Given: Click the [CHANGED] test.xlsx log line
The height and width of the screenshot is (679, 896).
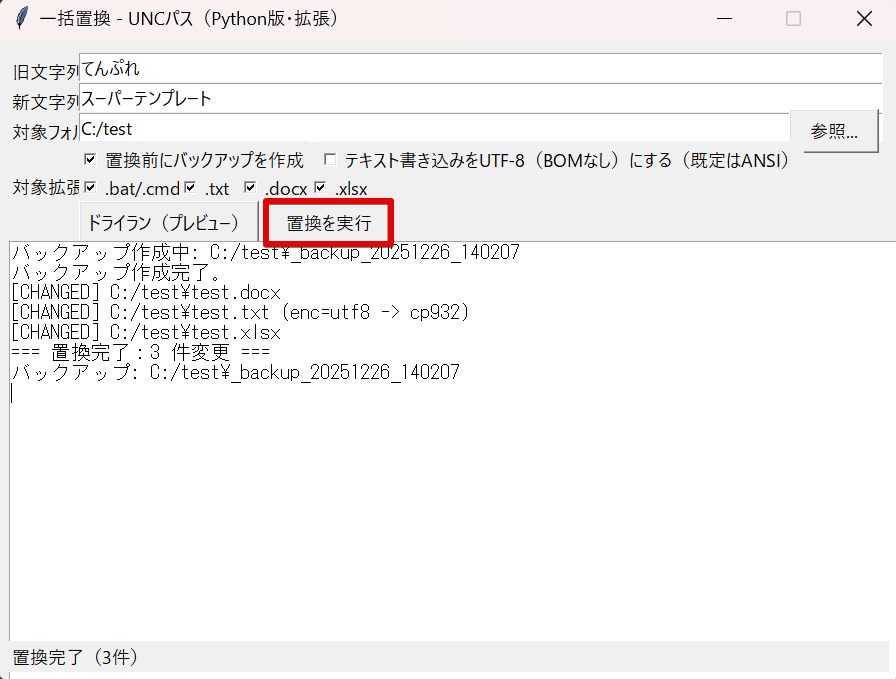Looking at the screenshot, I should (x=145, y=332).
